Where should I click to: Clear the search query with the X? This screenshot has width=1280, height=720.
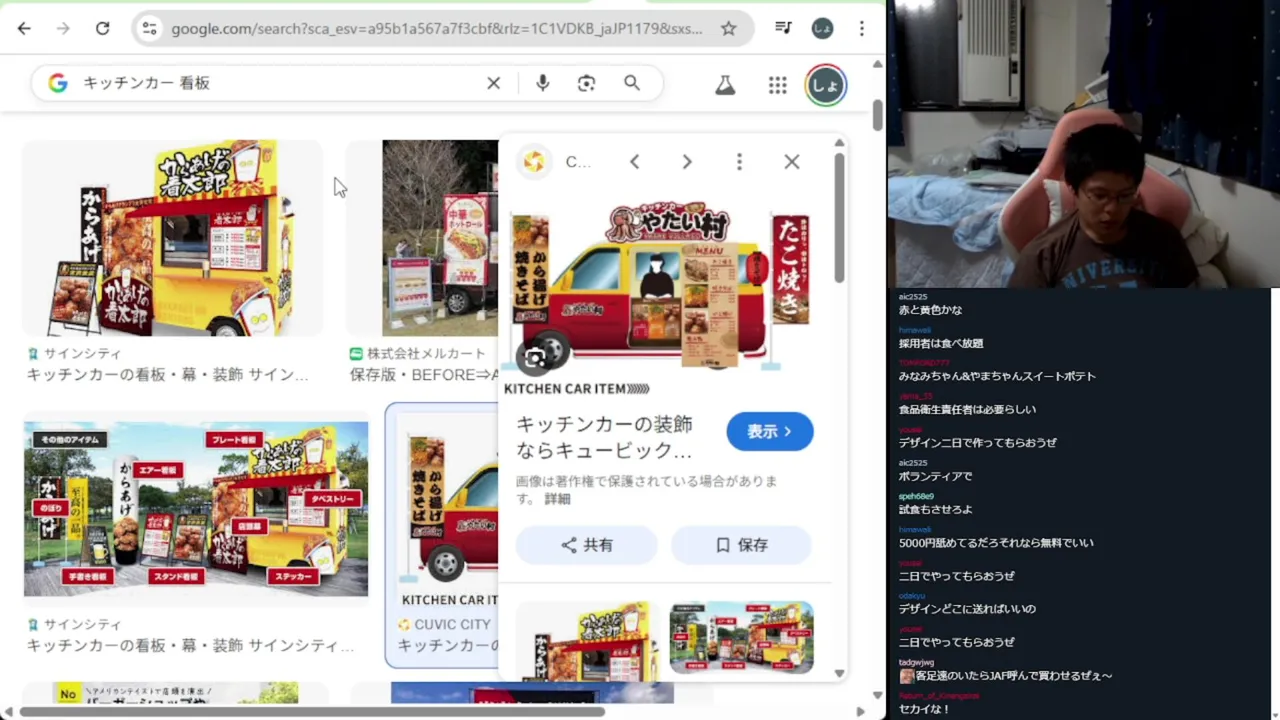click(493, 83)
